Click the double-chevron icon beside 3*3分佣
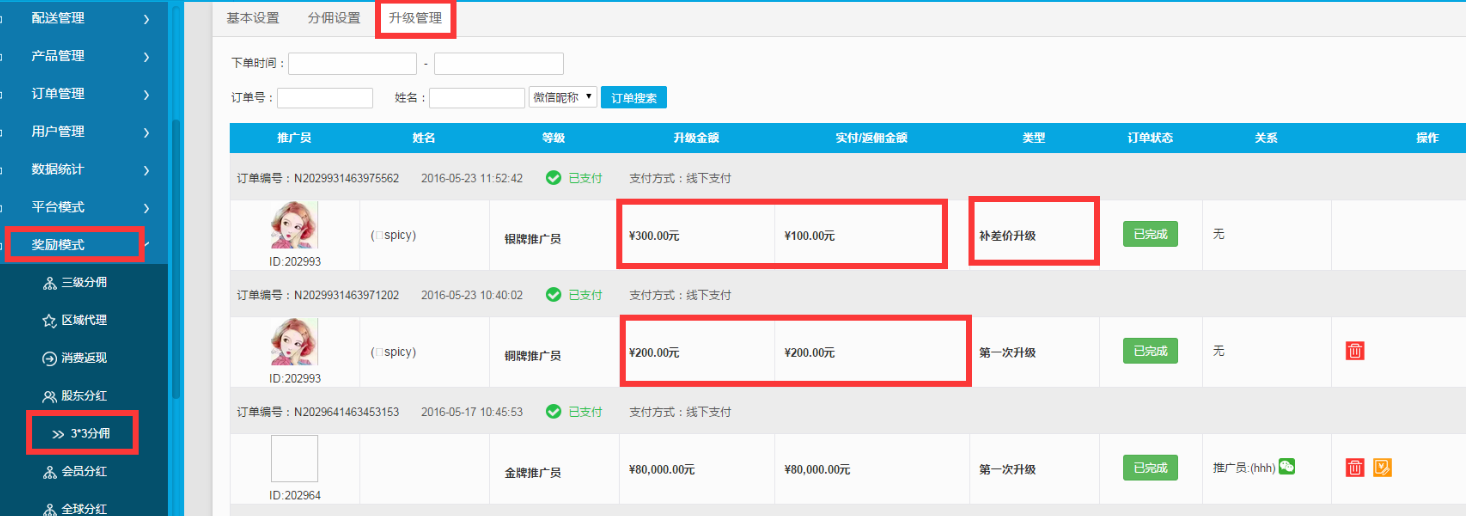The height and width of the screenshot is (516, 1466). tap(58, 434)
